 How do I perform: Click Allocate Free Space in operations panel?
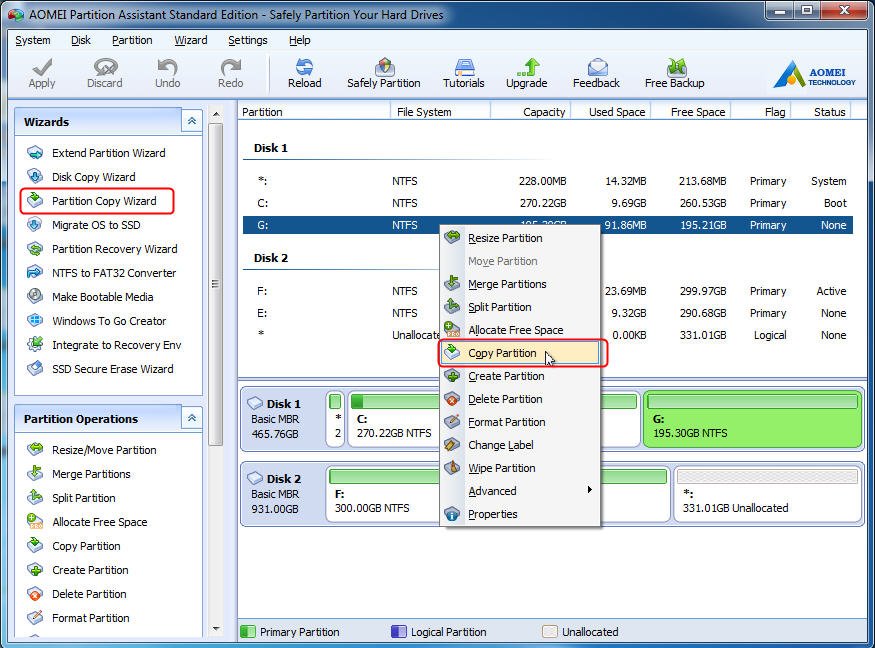pyautogui.click(x=88, y=522)
